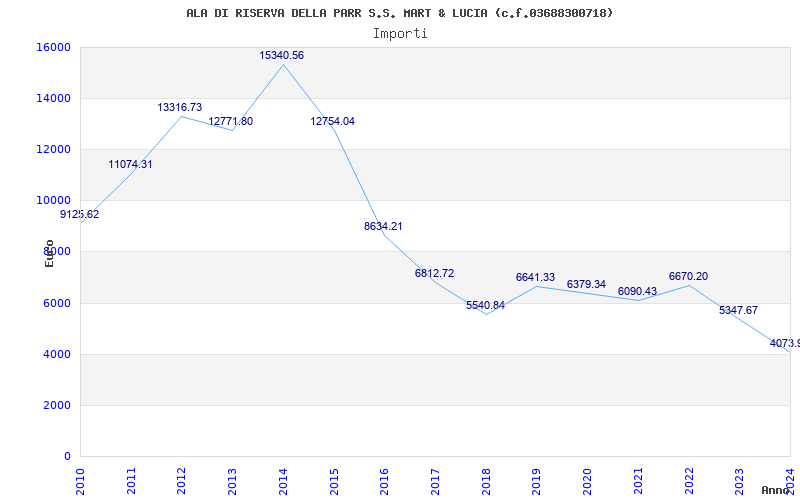800x500 pixels.
Task: Click the x-axis year 2014
Action: (x=283, y=481)
